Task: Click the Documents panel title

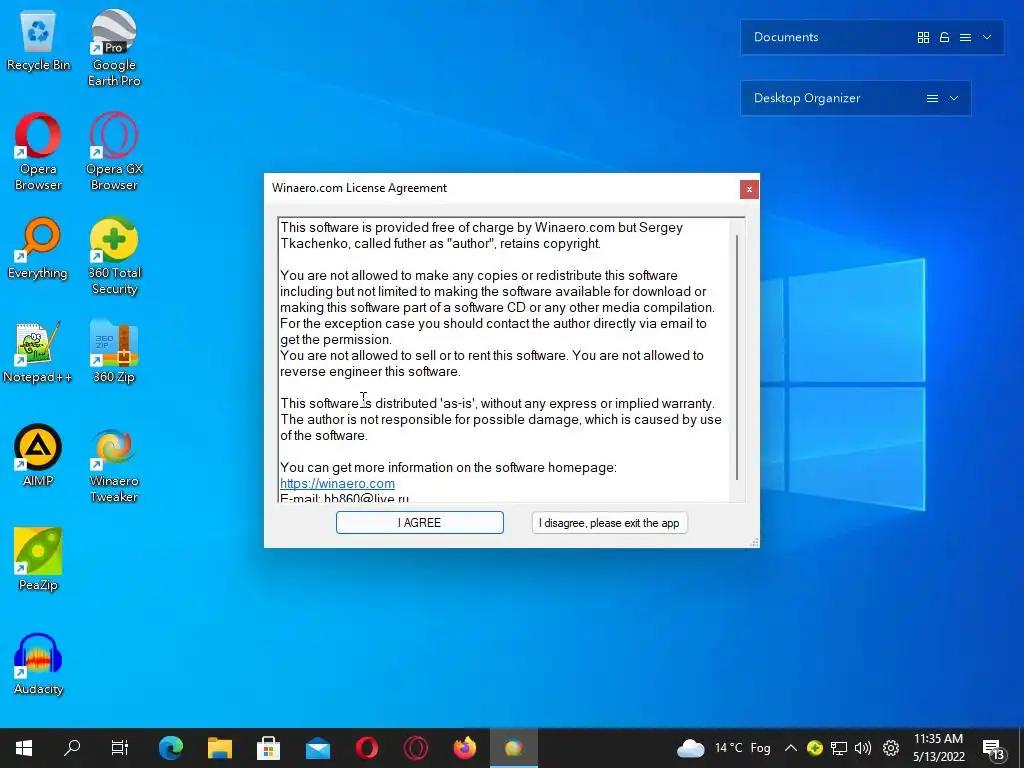Action: [x=786, y=37]
